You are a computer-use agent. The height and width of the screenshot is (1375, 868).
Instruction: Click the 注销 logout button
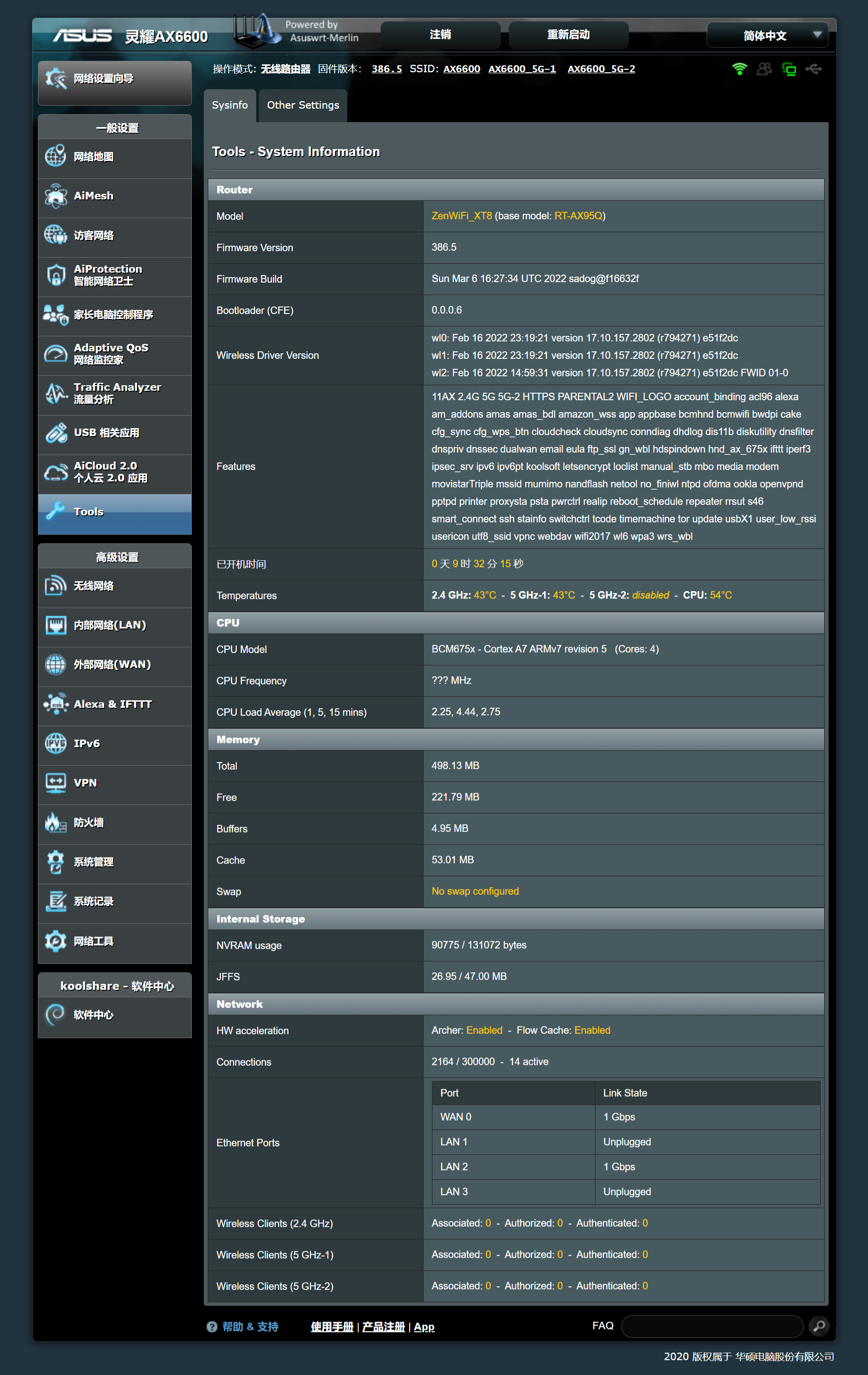(439, 35)
